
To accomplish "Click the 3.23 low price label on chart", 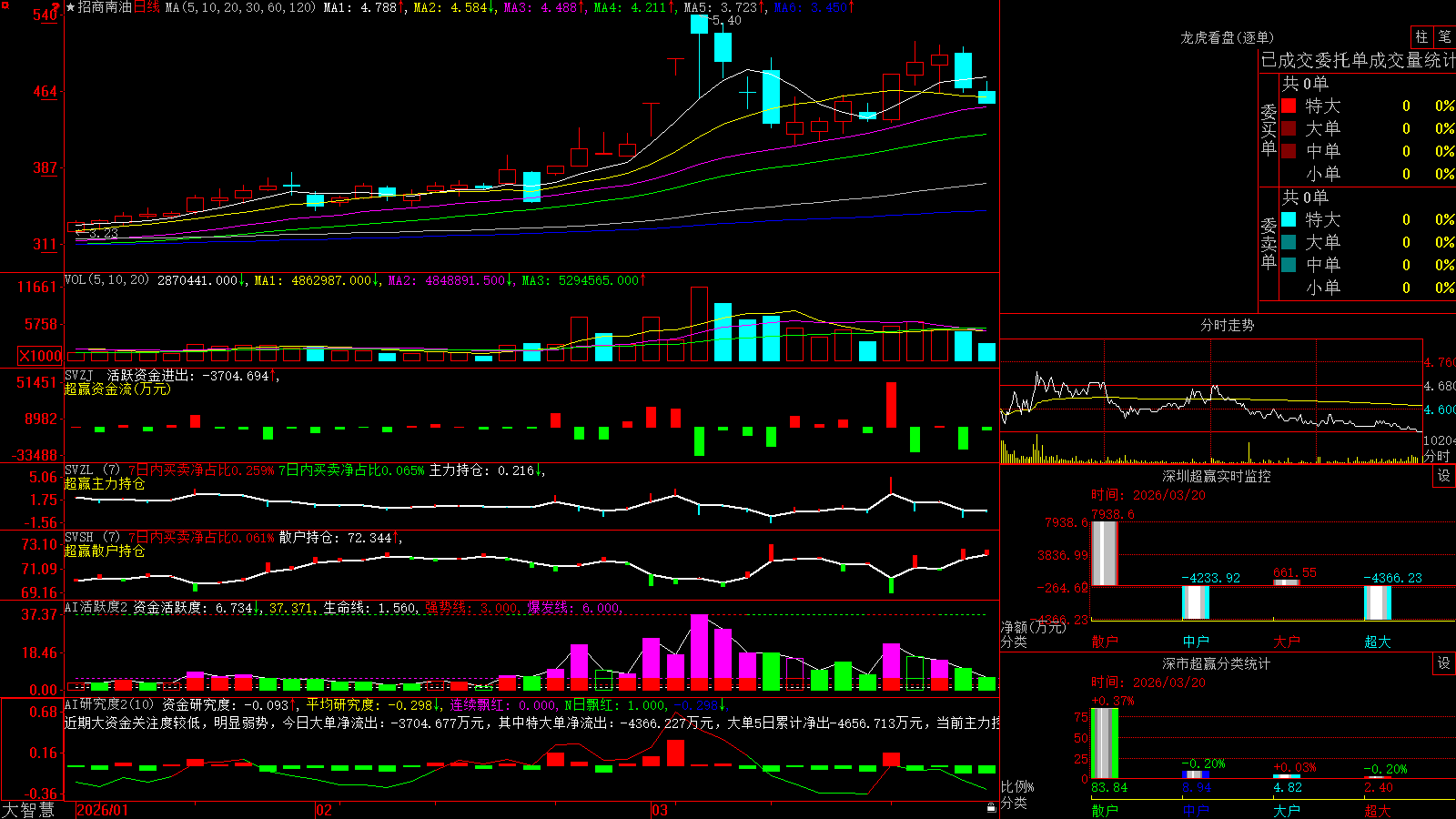I will (104, 233).
